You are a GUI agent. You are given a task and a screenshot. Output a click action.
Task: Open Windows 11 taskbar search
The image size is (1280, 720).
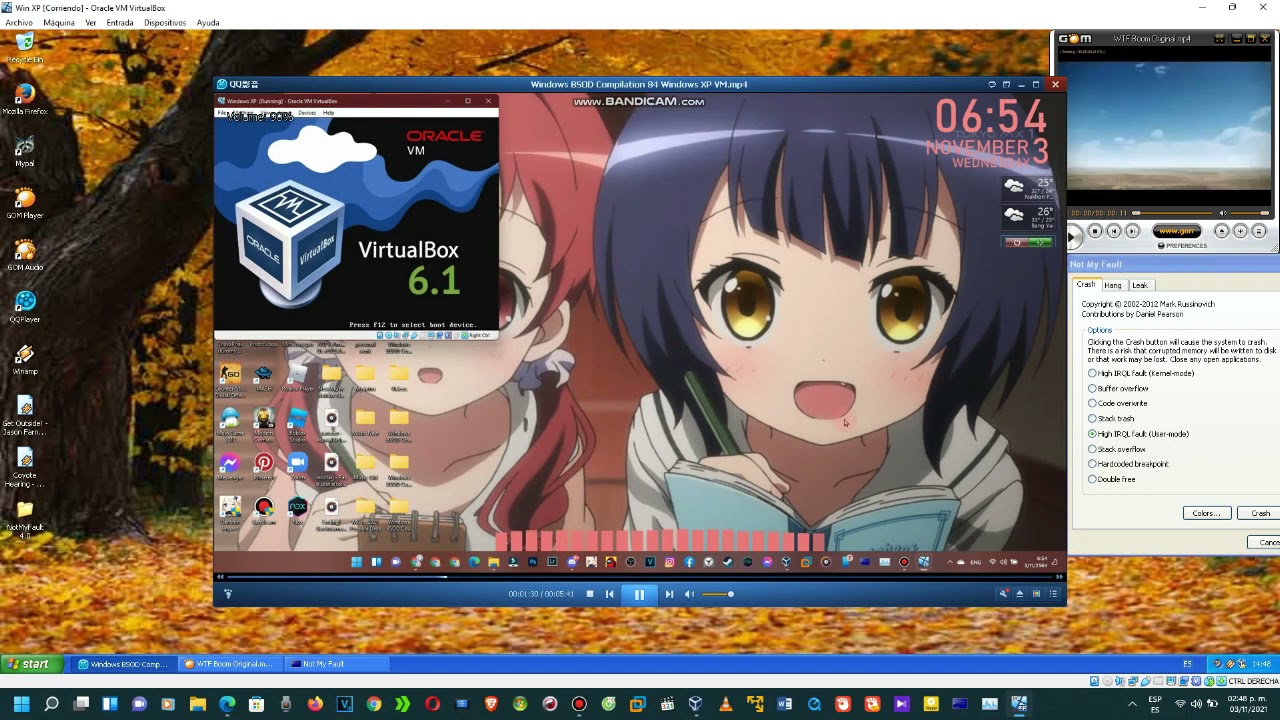point(51,704)
